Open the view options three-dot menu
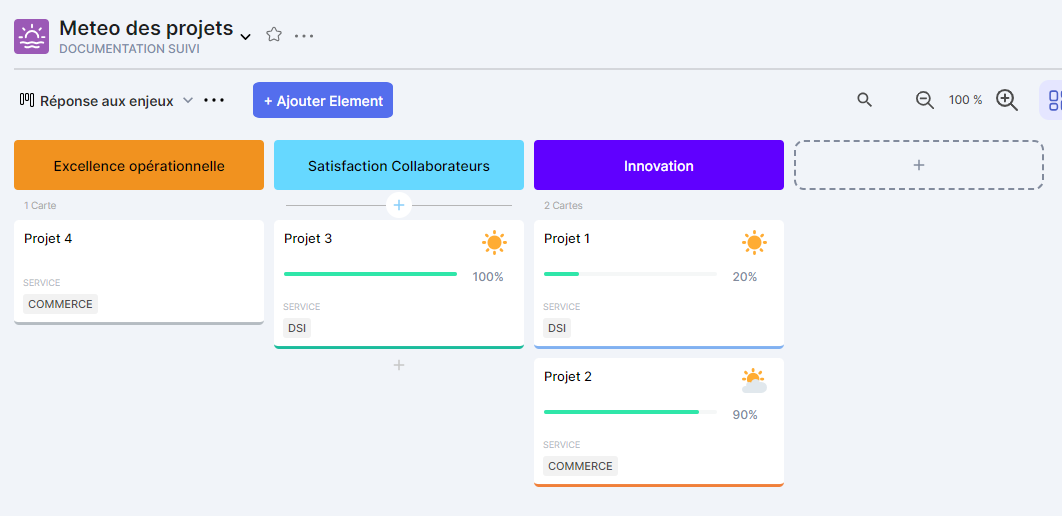Screen dimensions: 1062x516 [x=214, y=101]
